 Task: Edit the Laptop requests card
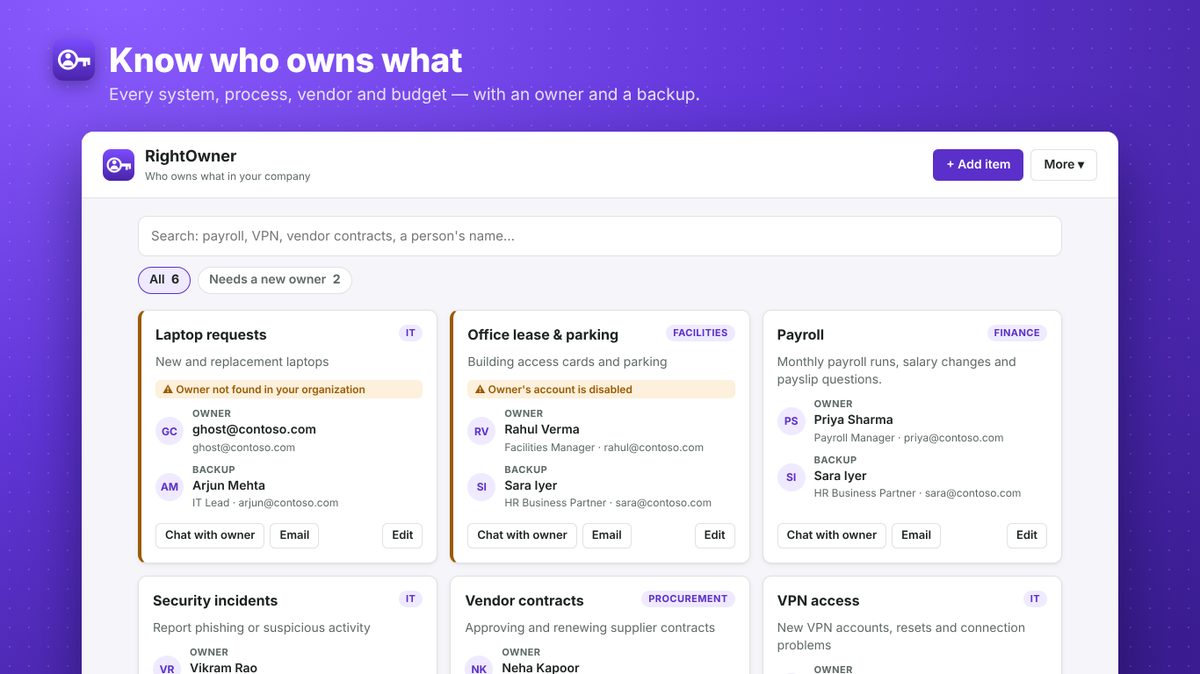pyautogui.click(x=403, y=535)
